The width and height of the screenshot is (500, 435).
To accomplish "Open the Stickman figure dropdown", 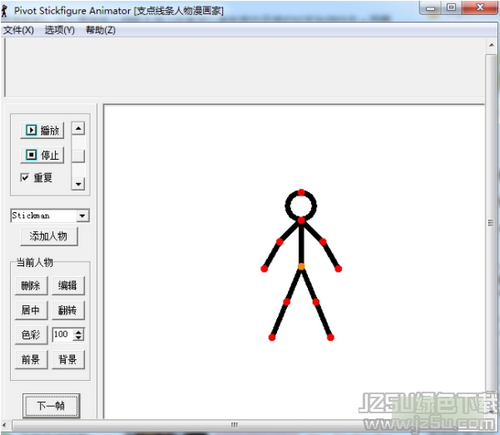I will [82, 216].
